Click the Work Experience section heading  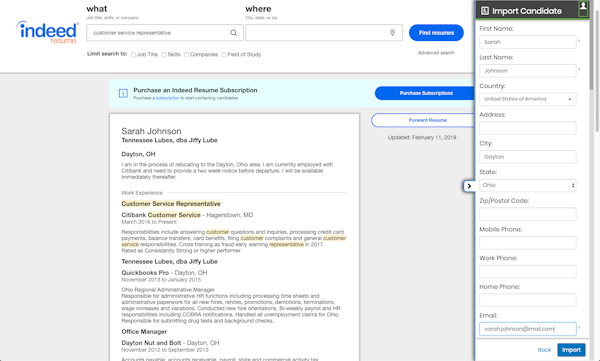pyautogui.click(x=142, y=193)
